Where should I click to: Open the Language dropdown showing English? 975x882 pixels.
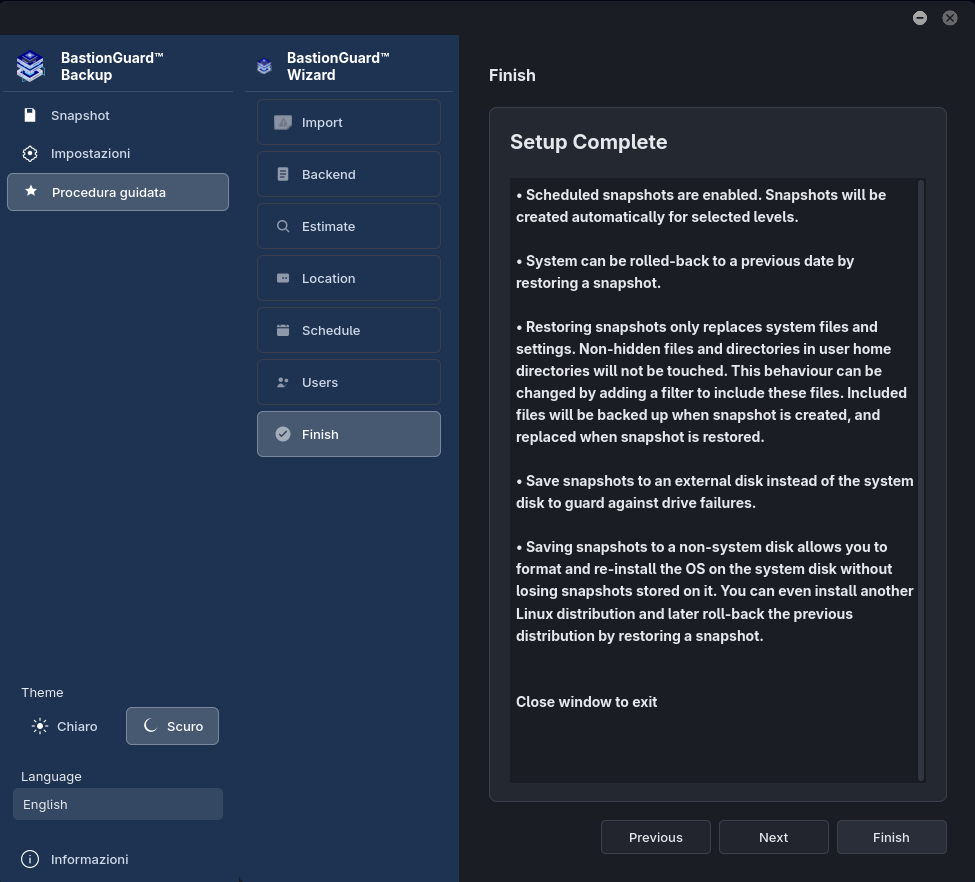[x=118, y=804]
